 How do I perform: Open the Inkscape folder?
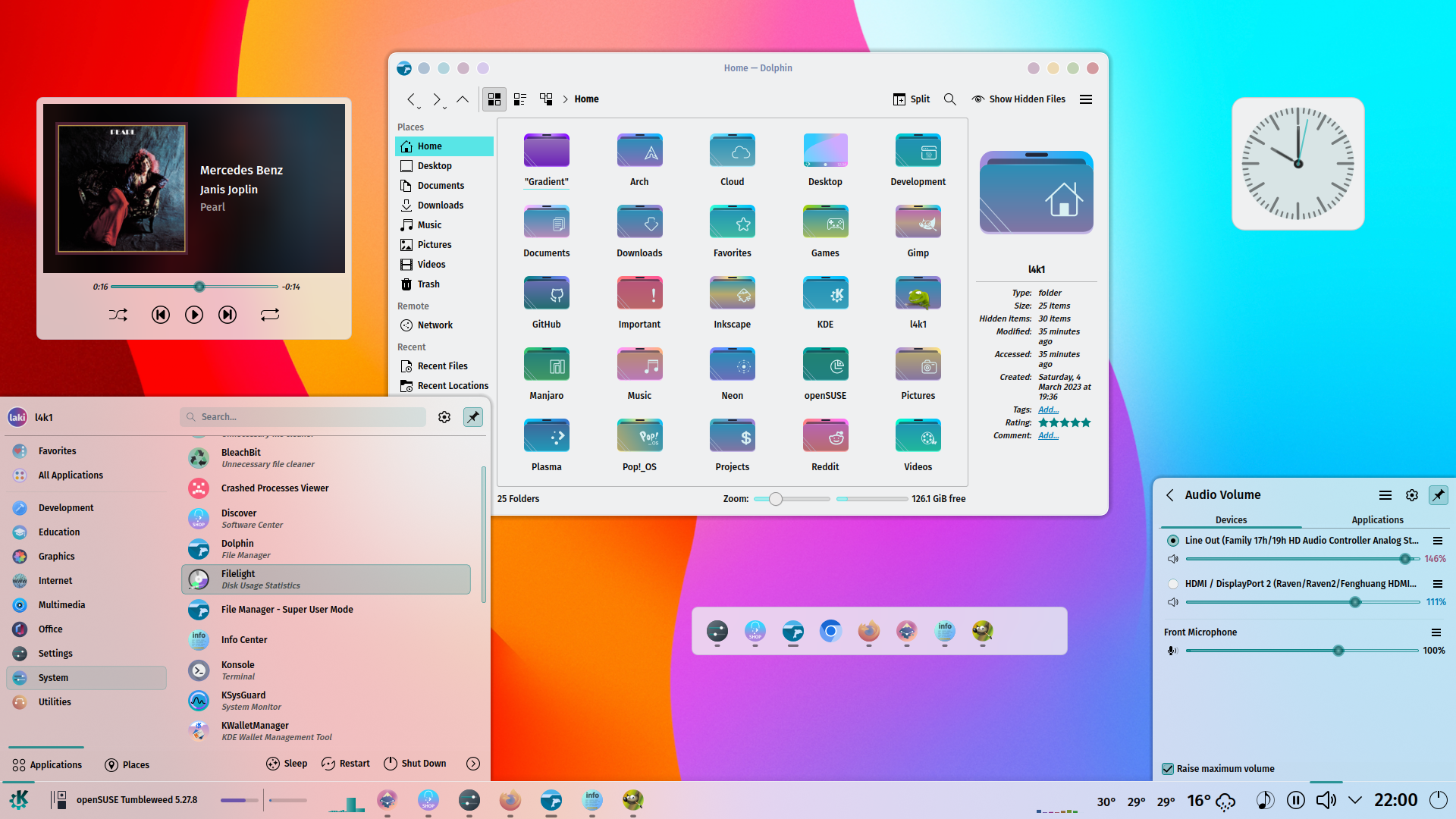point(733,302)
